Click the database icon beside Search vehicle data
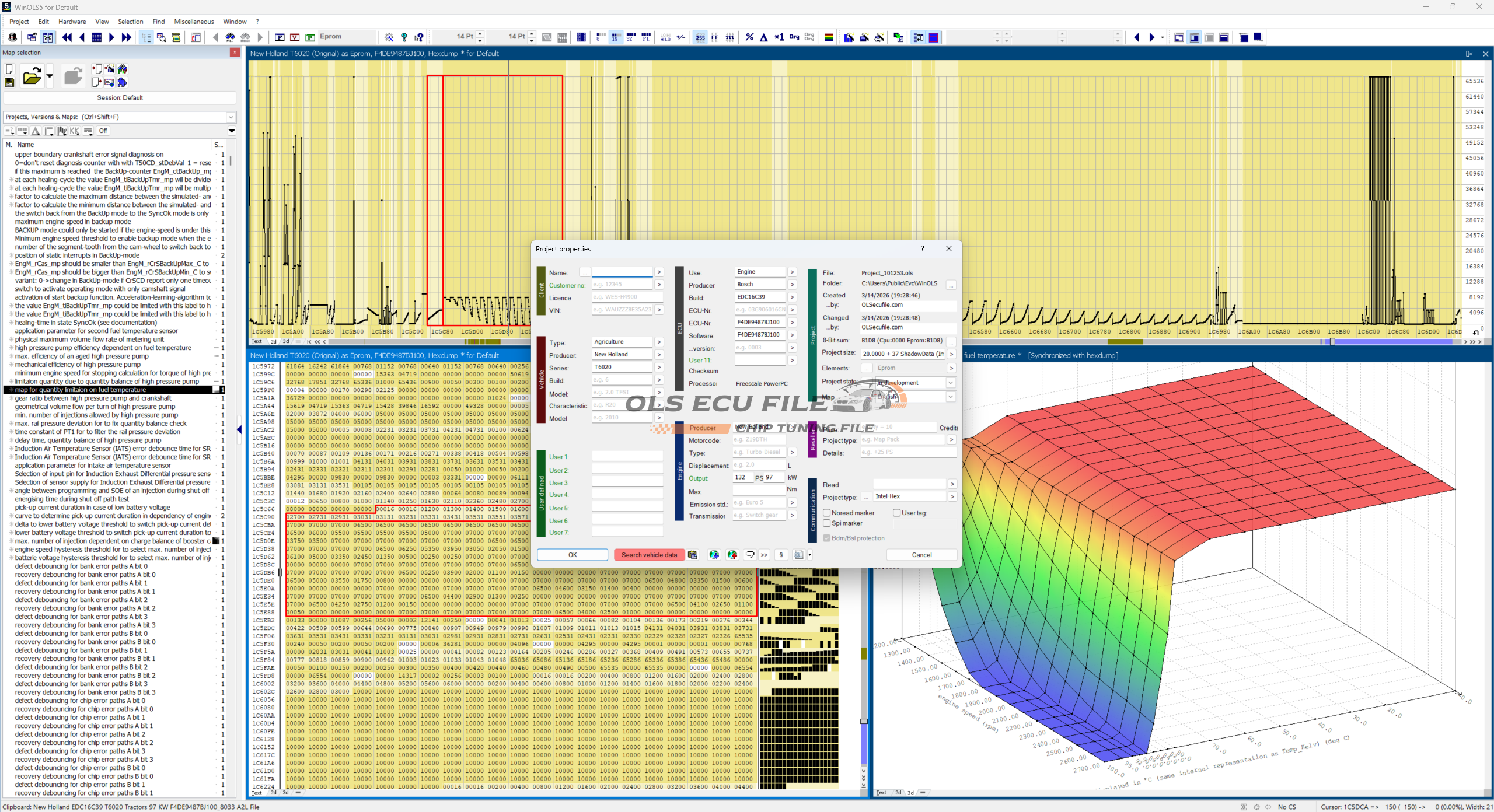 (693, 555)
